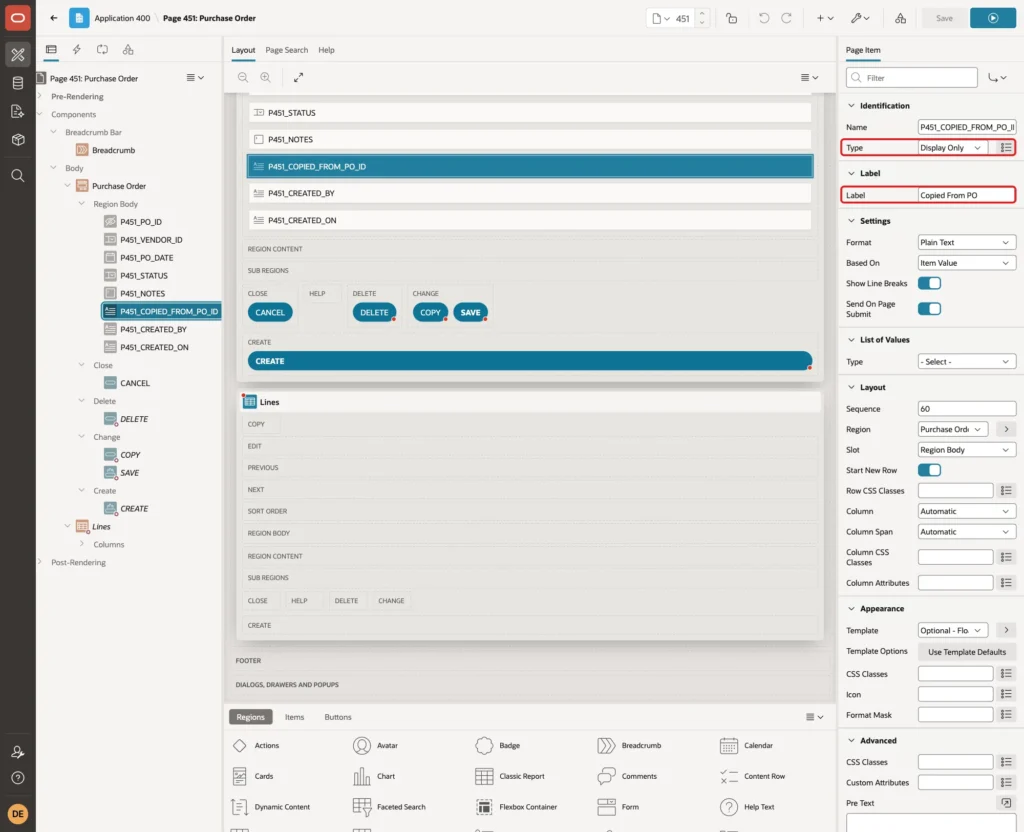Toggle Send On Page Submit switch
The image size is (1024, 832).
[x=929, y=309]
